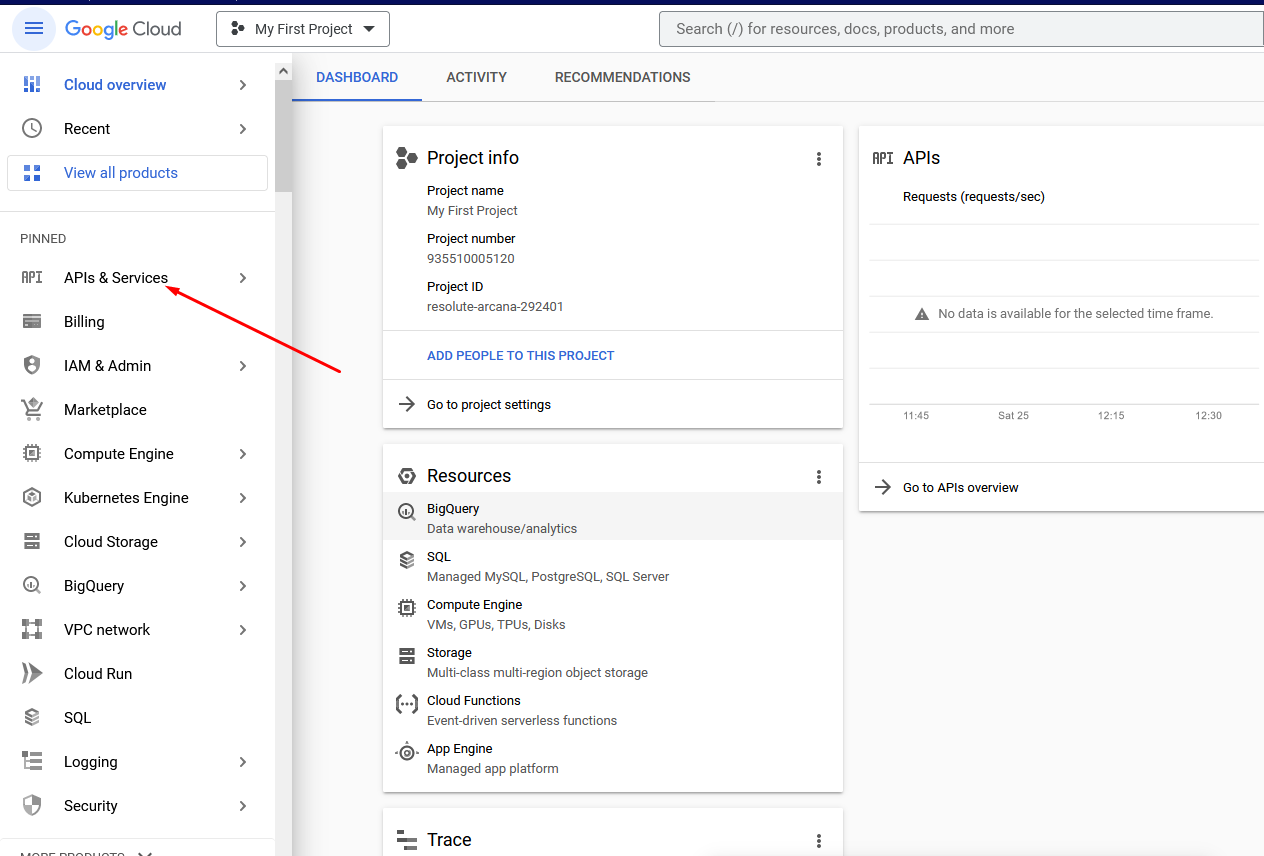This screenshot has width=1264, height=856.
Task: Expand the Logging submenu chevron
Action: pos(243,762)
